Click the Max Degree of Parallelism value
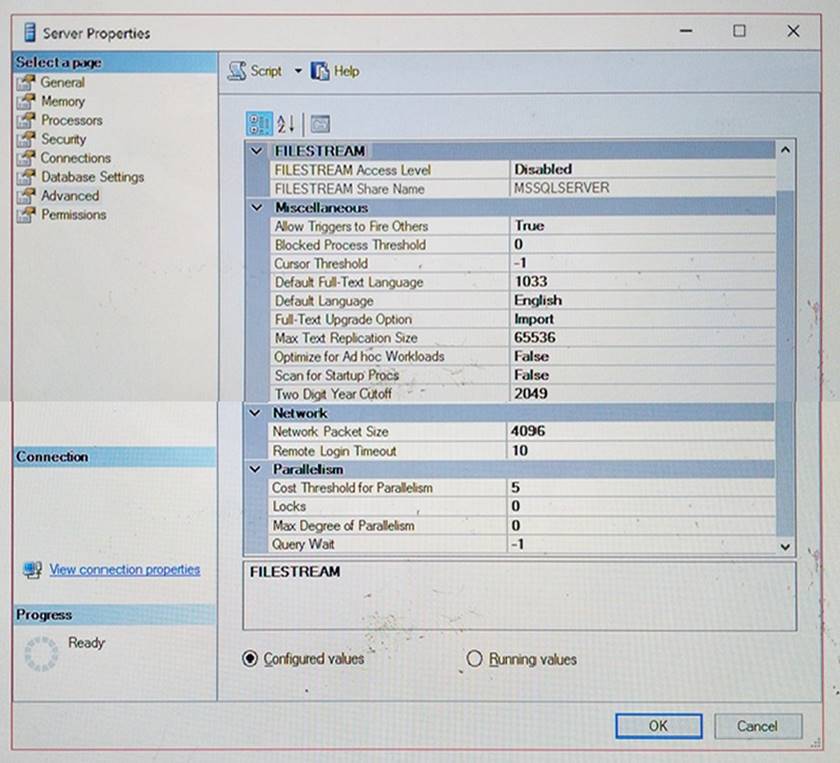Screen dimensions: 840x763 (x=640, y=526)
